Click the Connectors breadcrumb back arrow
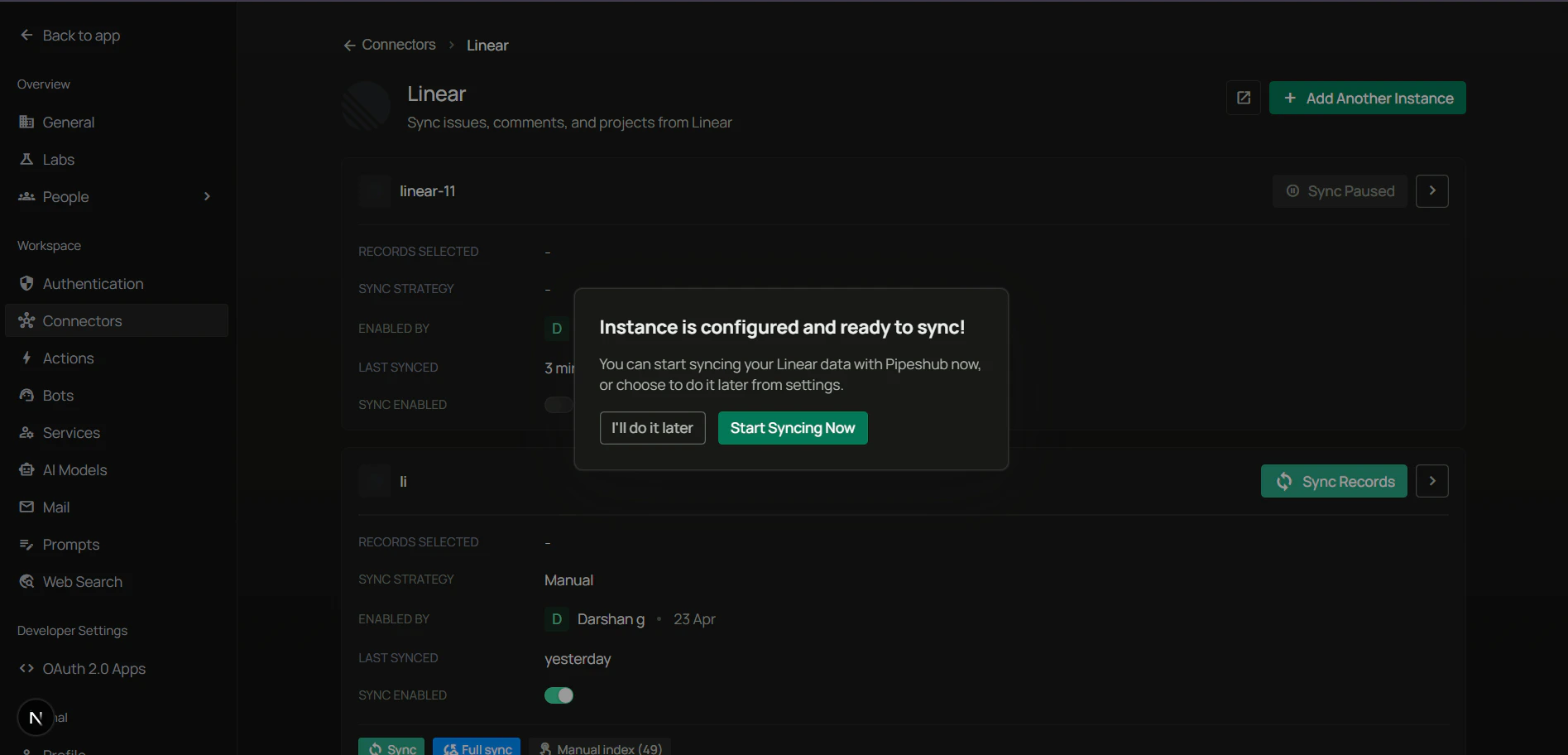The image size is (1568, 755). 349,46
